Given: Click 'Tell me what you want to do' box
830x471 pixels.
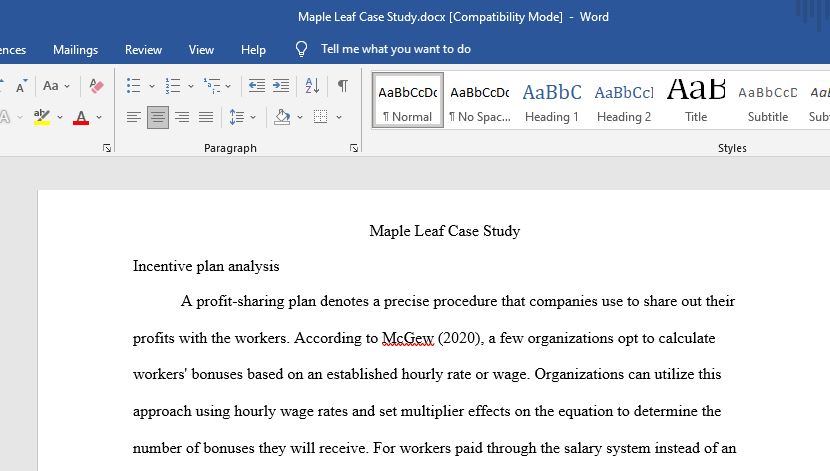Looking at the screenshot, I should (x=395, y=49).
